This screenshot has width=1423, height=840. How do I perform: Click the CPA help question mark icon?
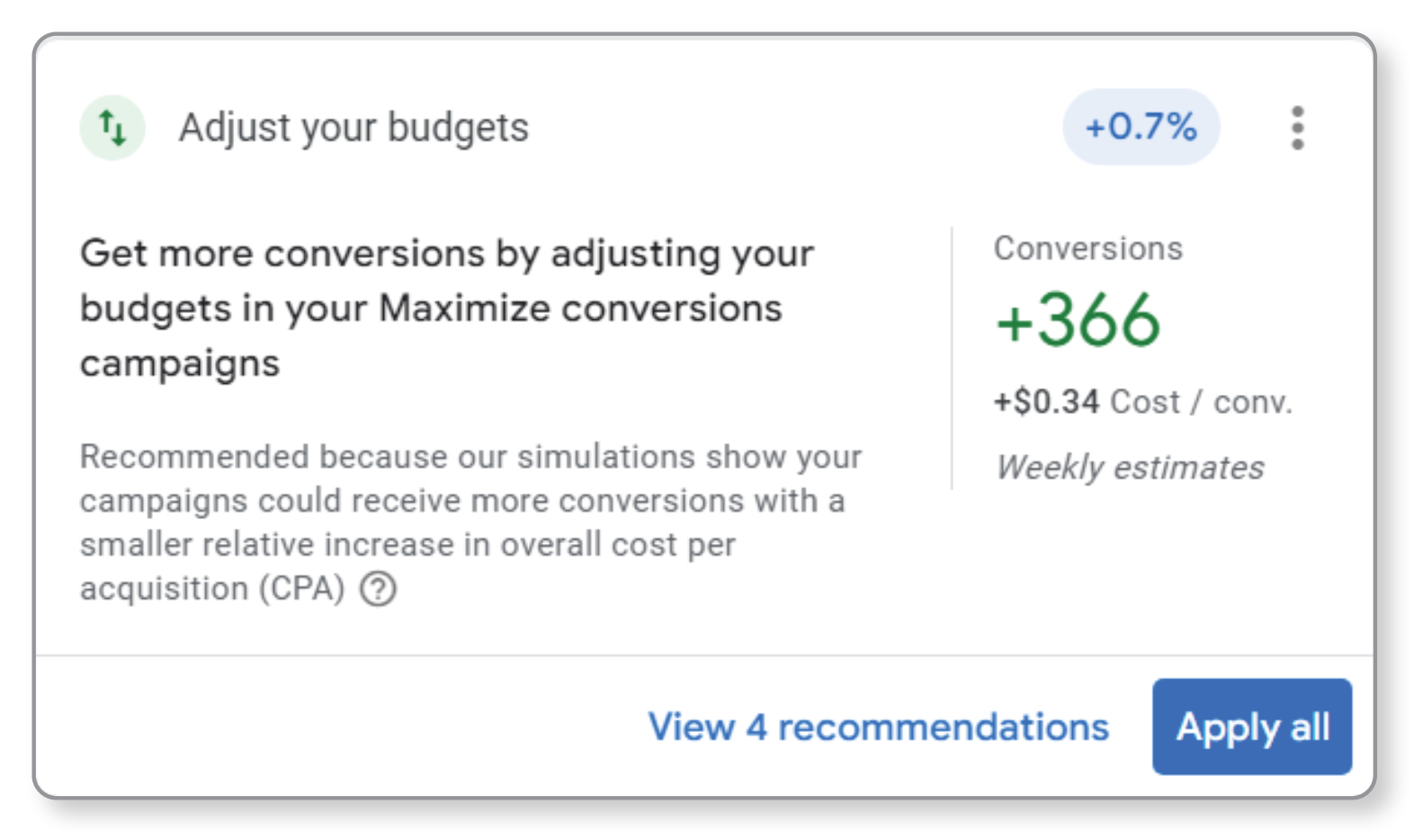coord(378,589)
